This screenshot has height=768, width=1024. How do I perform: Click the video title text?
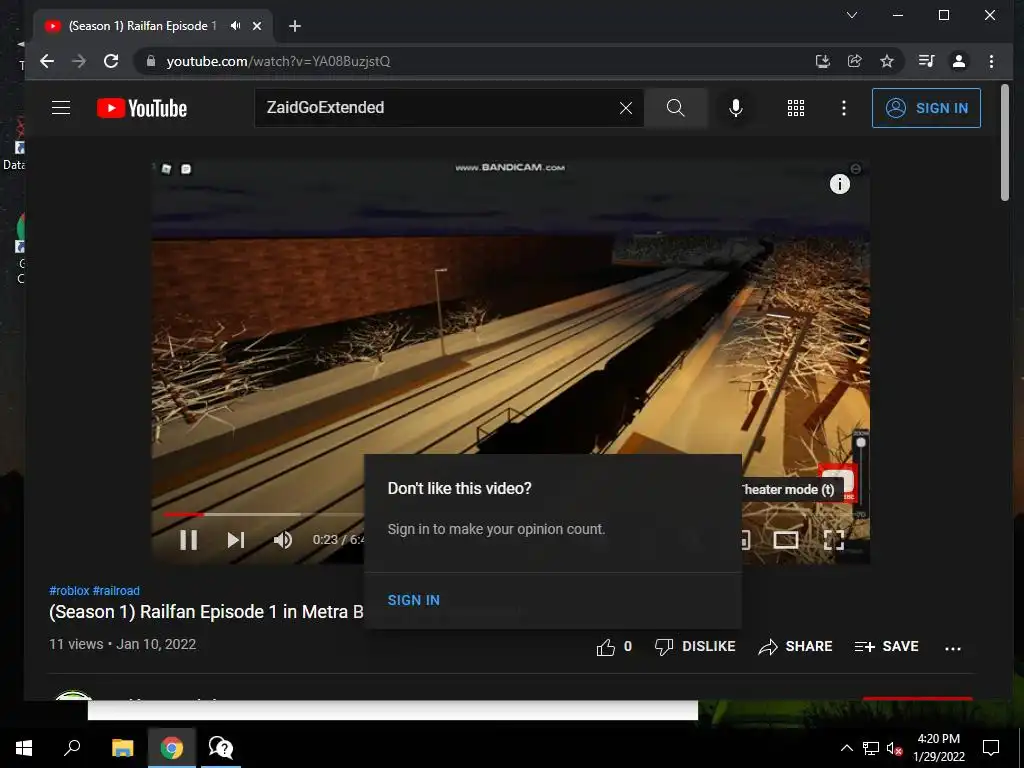(x=206, y=612)
